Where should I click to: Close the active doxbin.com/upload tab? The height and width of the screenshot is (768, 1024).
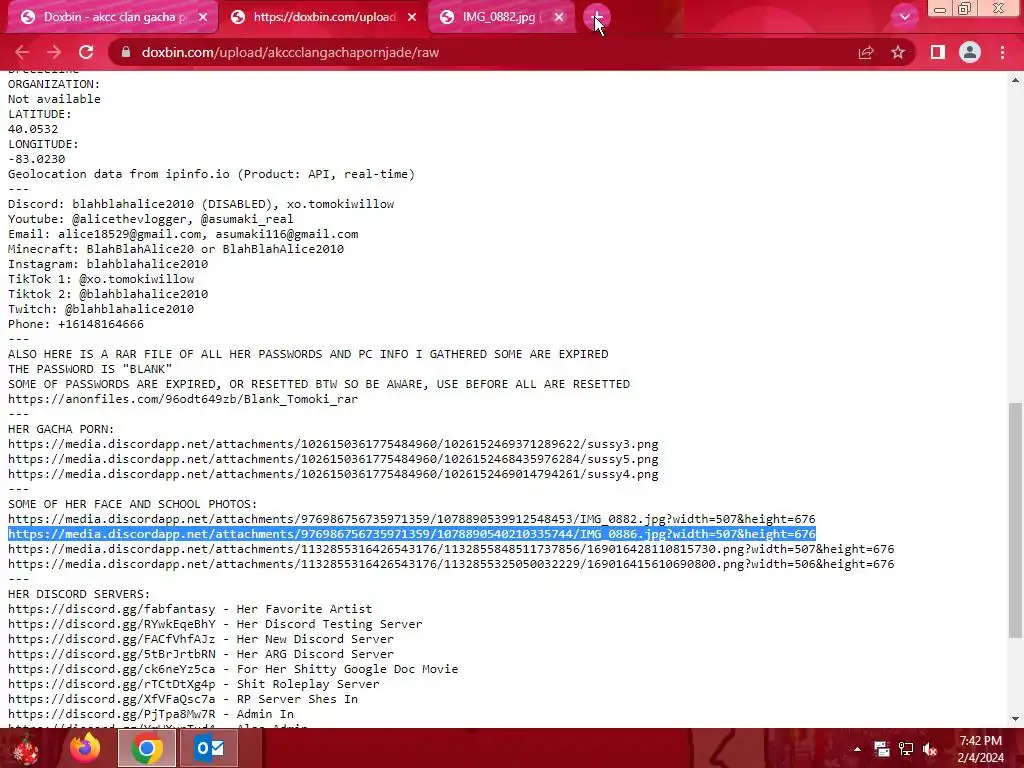412,17
